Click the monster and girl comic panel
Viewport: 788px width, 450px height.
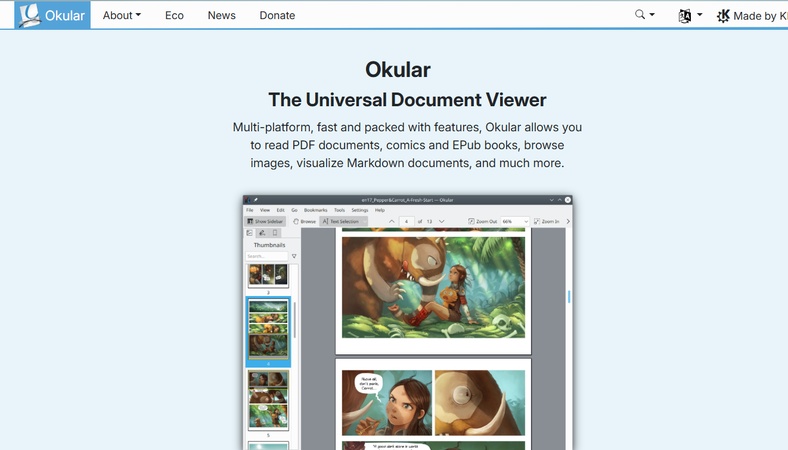(x=433, y=287)
